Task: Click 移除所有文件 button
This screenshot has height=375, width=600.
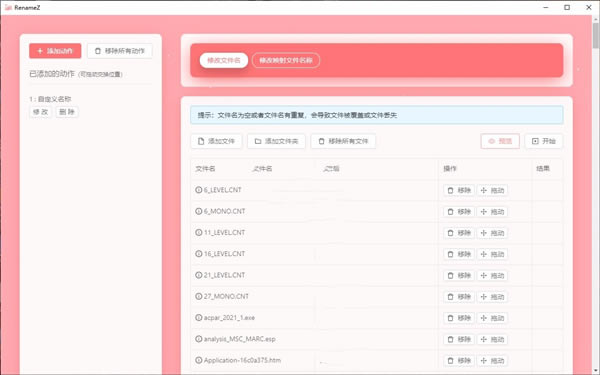Action: click(x=343, y=141)
